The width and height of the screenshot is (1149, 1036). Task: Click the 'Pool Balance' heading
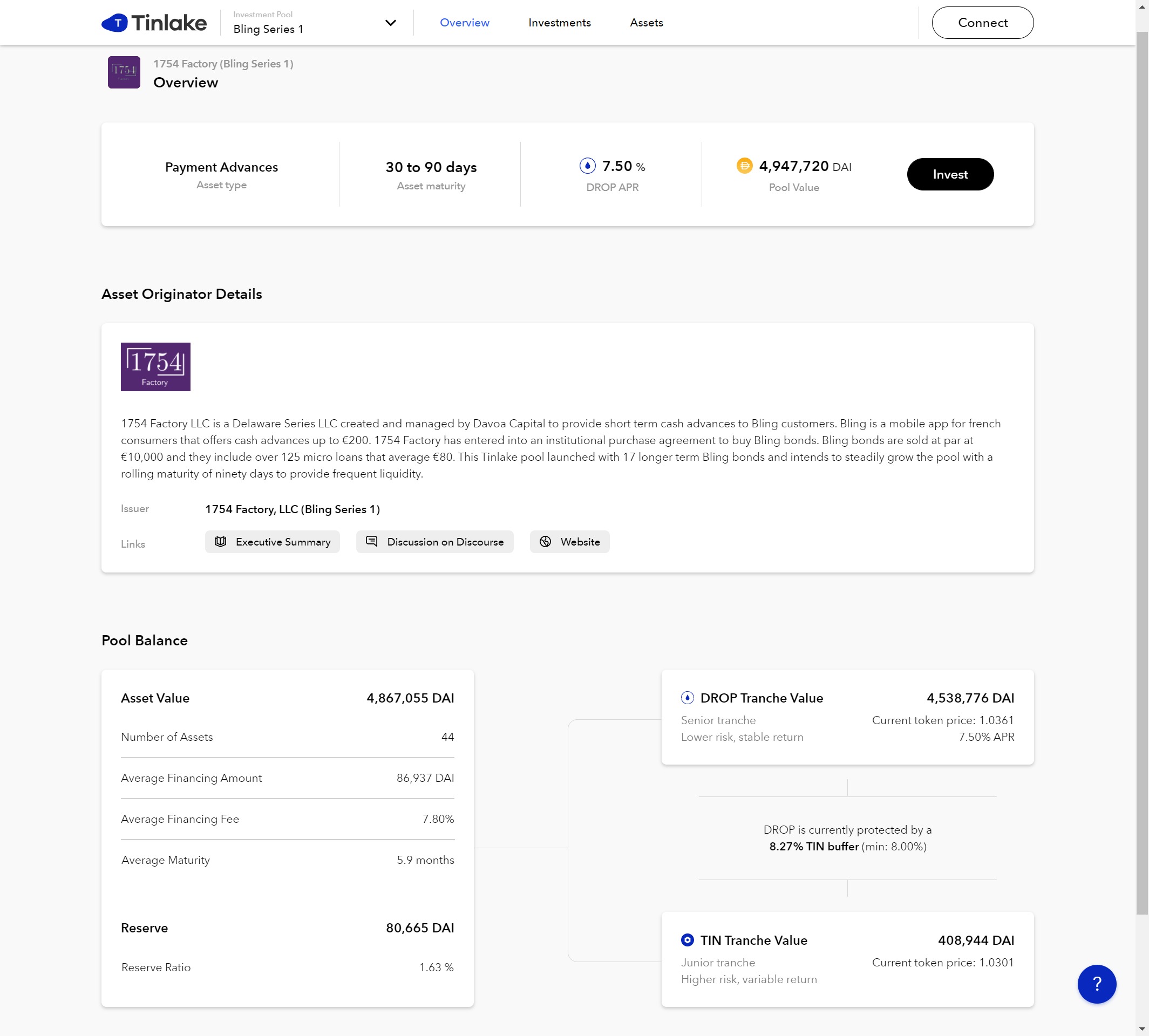point(145,640)
